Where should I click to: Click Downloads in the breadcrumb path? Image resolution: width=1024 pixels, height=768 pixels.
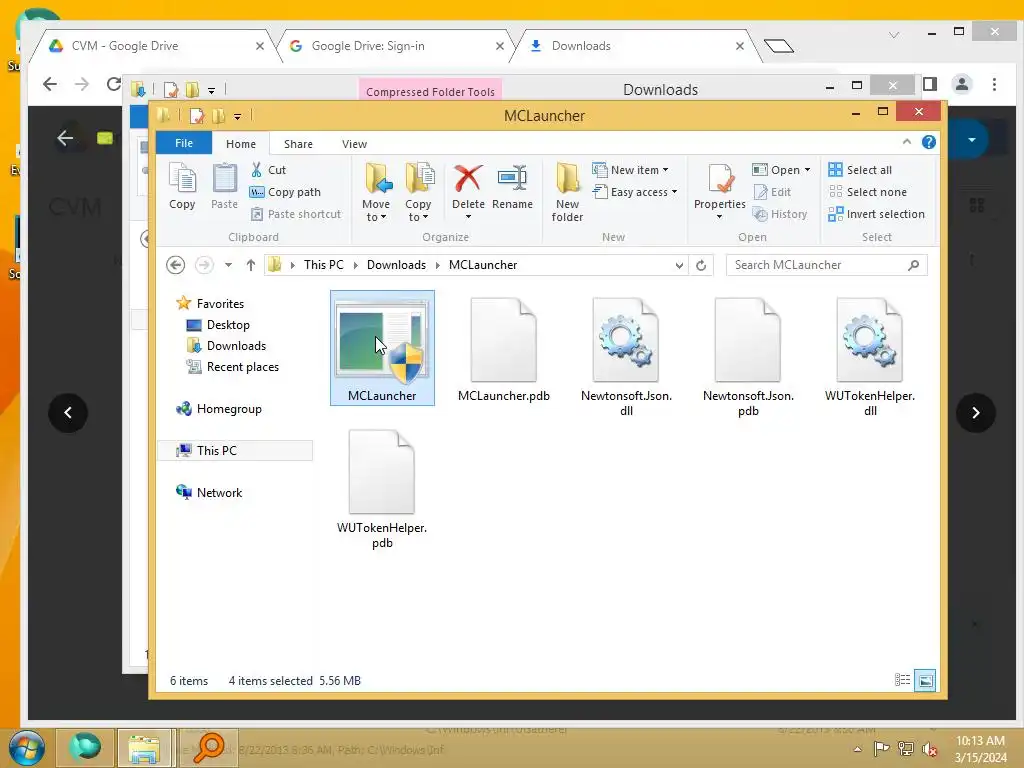(x=396, y=265)
